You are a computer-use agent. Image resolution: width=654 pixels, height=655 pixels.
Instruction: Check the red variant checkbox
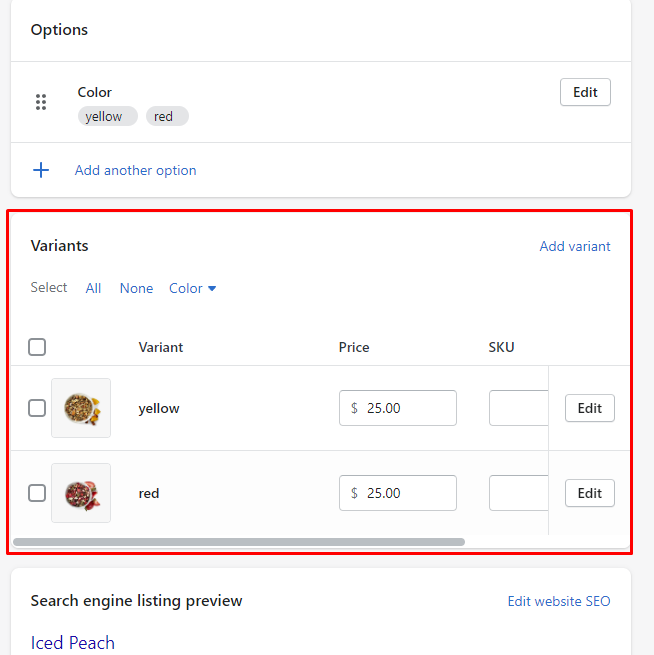tap(37, 493)
